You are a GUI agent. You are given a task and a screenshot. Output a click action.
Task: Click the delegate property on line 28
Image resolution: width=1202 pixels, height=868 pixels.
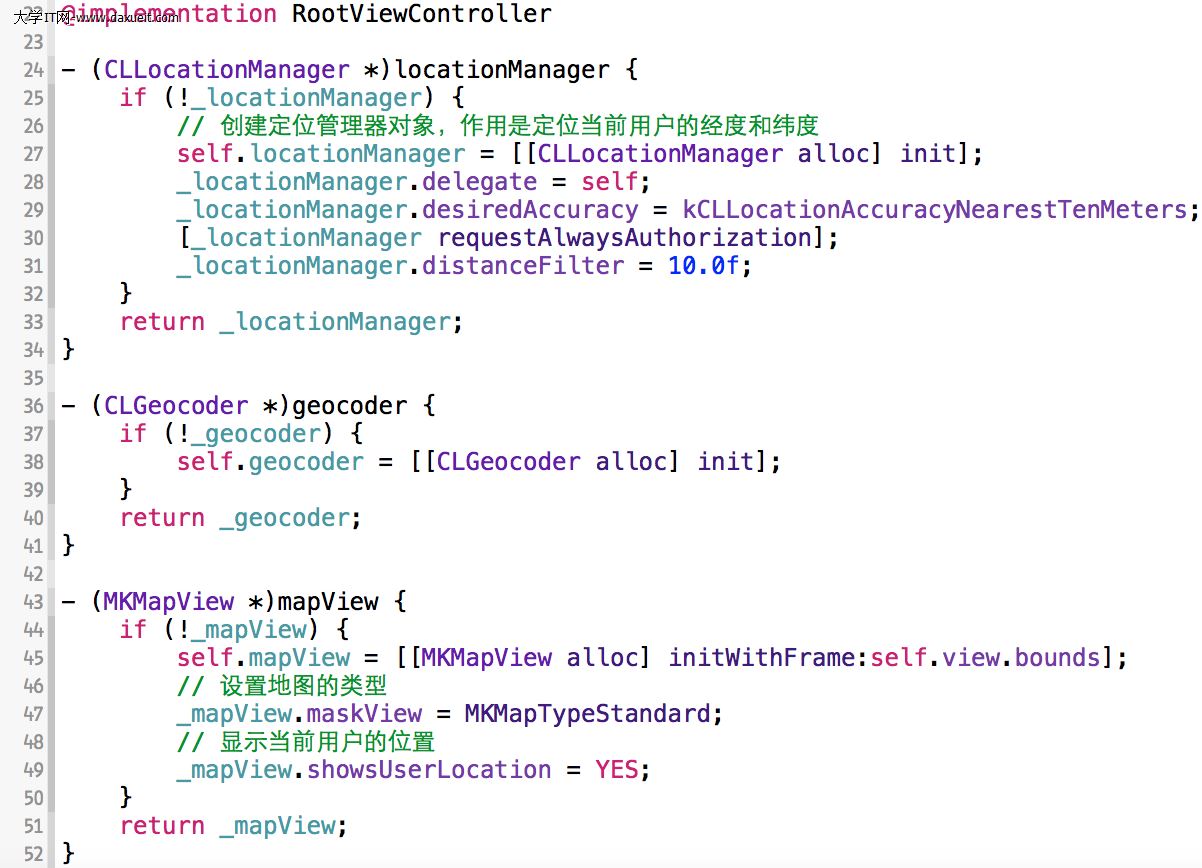(480, 182)
